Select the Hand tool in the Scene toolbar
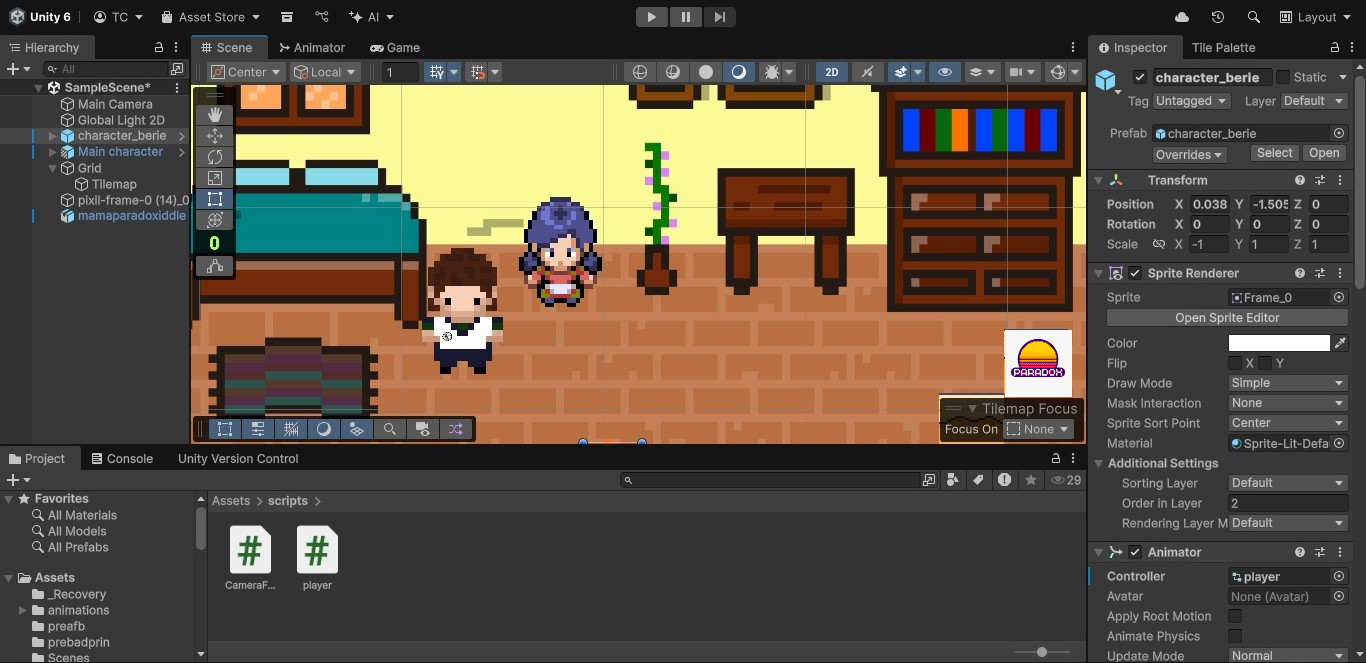The image size is (1366, 663). [214, 114]
